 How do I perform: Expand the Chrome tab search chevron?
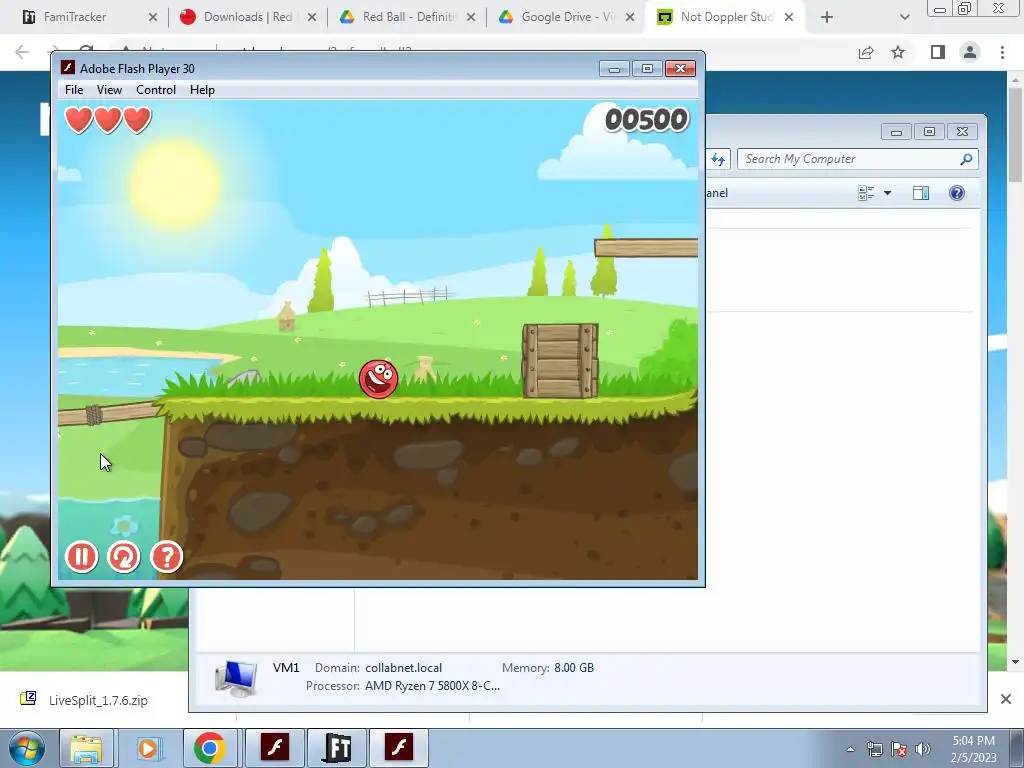[904, 17]
